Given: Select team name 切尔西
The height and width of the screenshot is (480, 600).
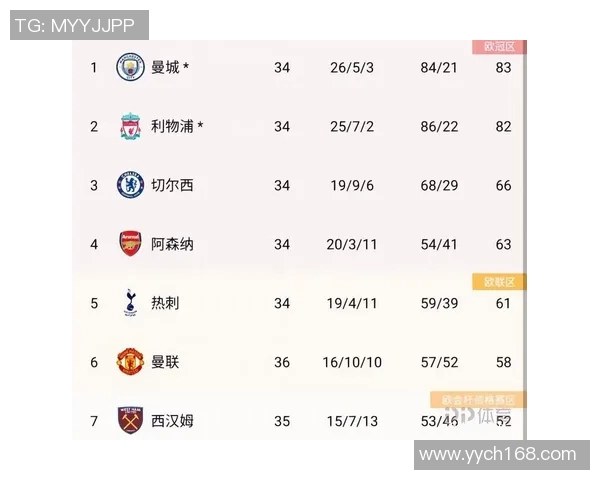Looking at the screenshot, I should [172, 185].
